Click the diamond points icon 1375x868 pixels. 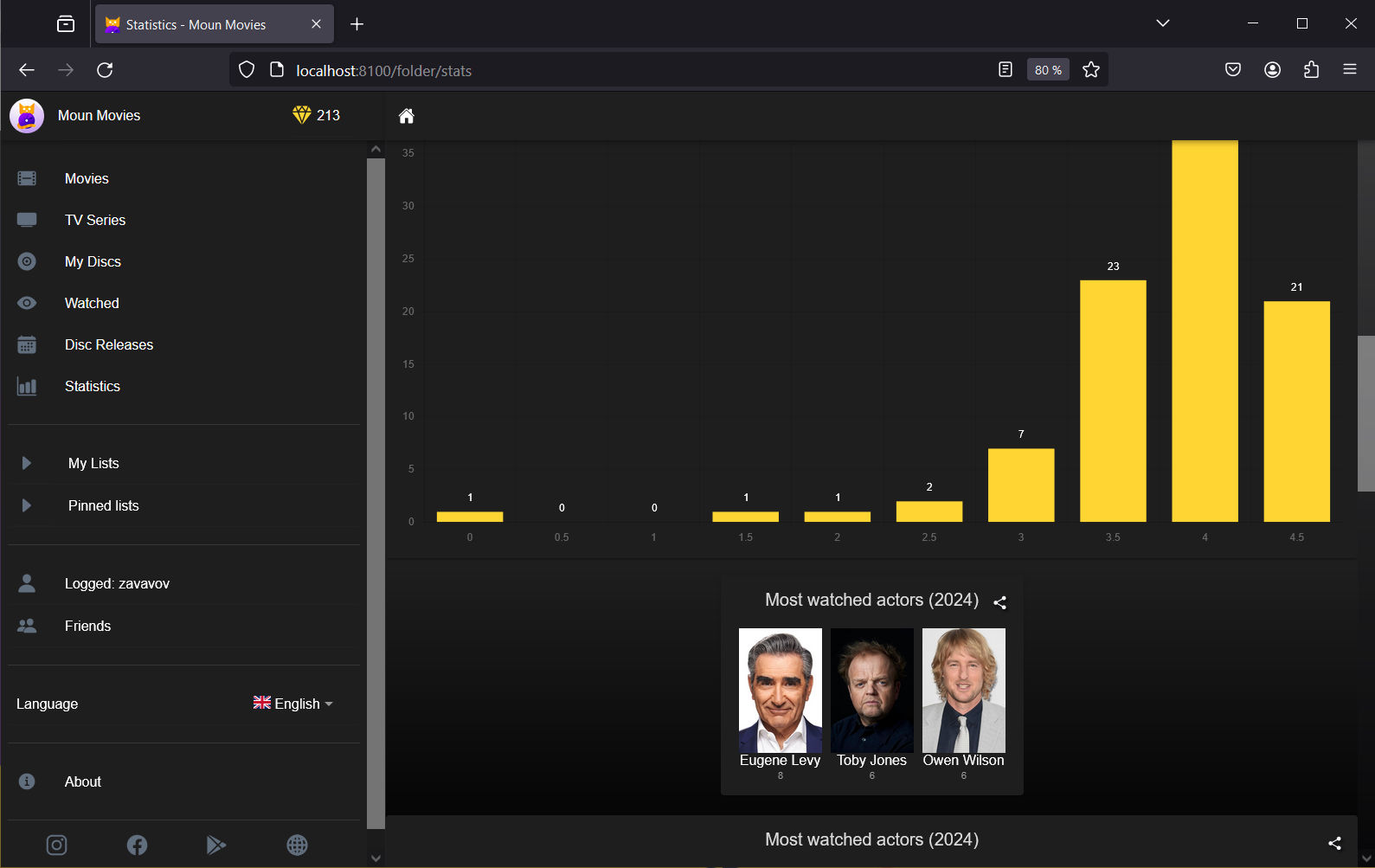click(301, 115)
